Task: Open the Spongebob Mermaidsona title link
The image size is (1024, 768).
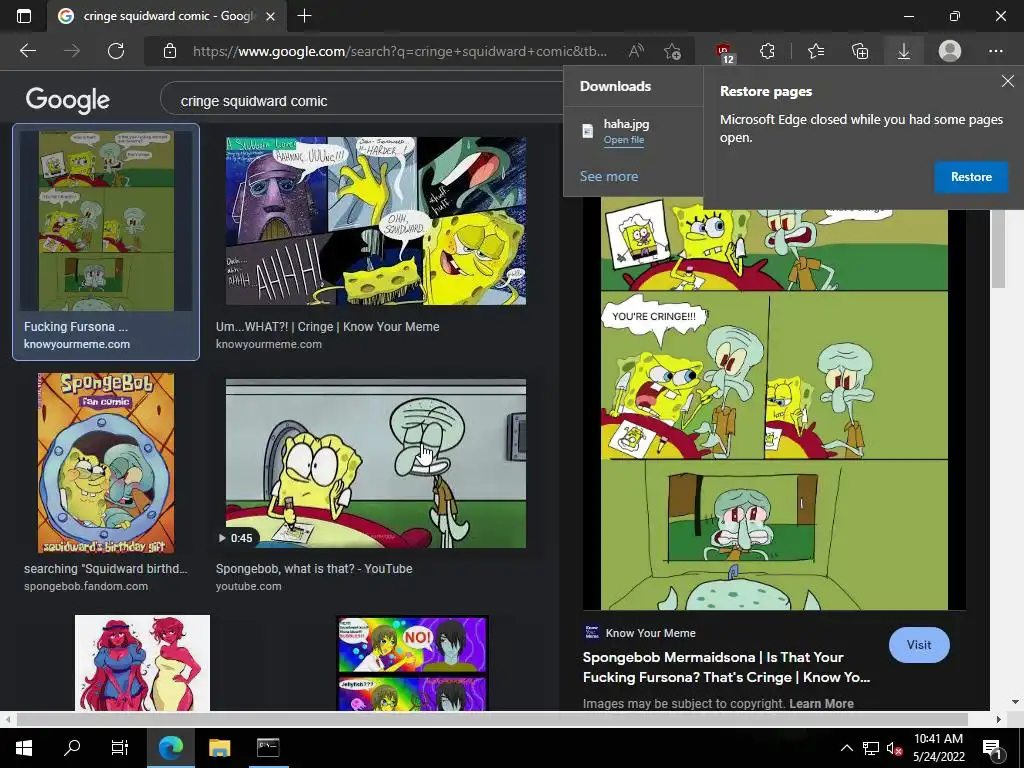Action: tap(726, 667)
